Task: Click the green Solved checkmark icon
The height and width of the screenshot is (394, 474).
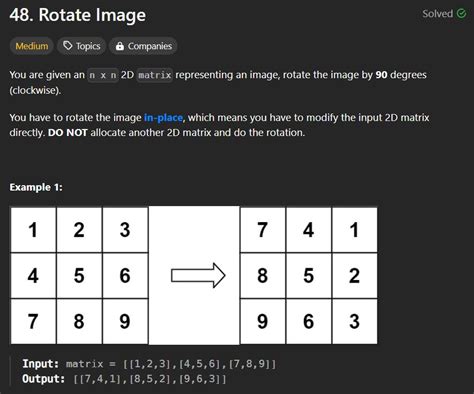Action: 461,14
